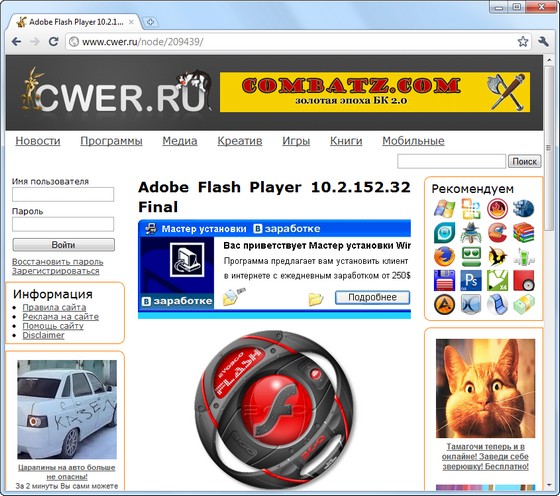Click the page vertical scrollbar thumb
This screenshot has height=496, width=560.
click(549, 148)
